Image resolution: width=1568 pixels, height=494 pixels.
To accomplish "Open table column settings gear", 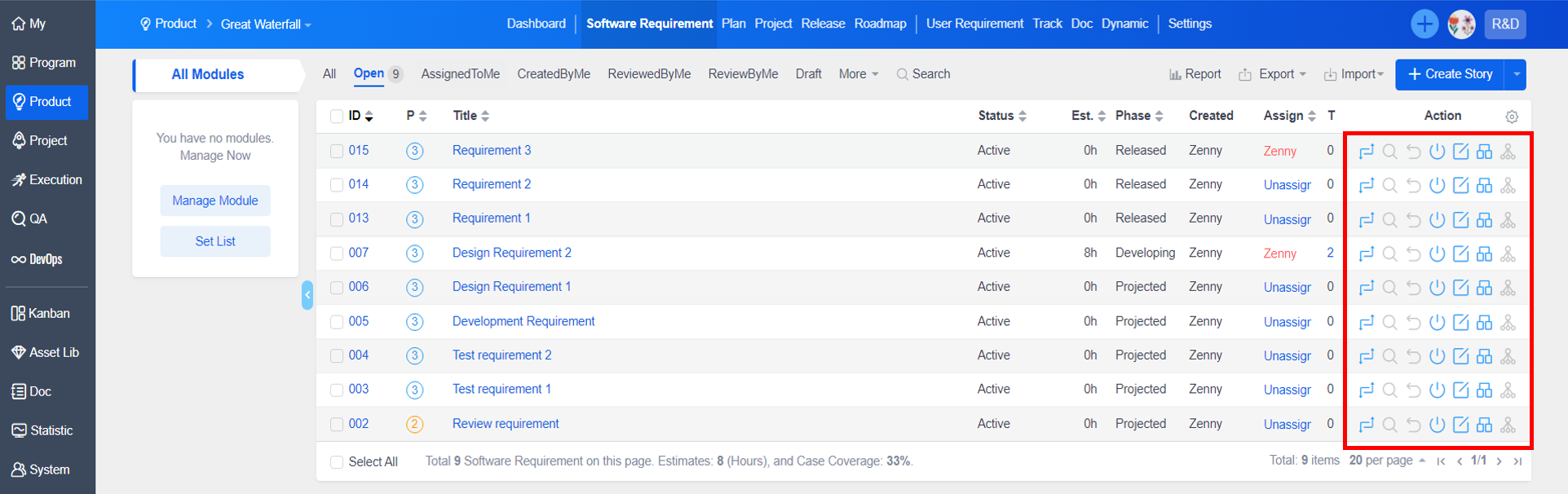I will click(x=1512, y=117).
